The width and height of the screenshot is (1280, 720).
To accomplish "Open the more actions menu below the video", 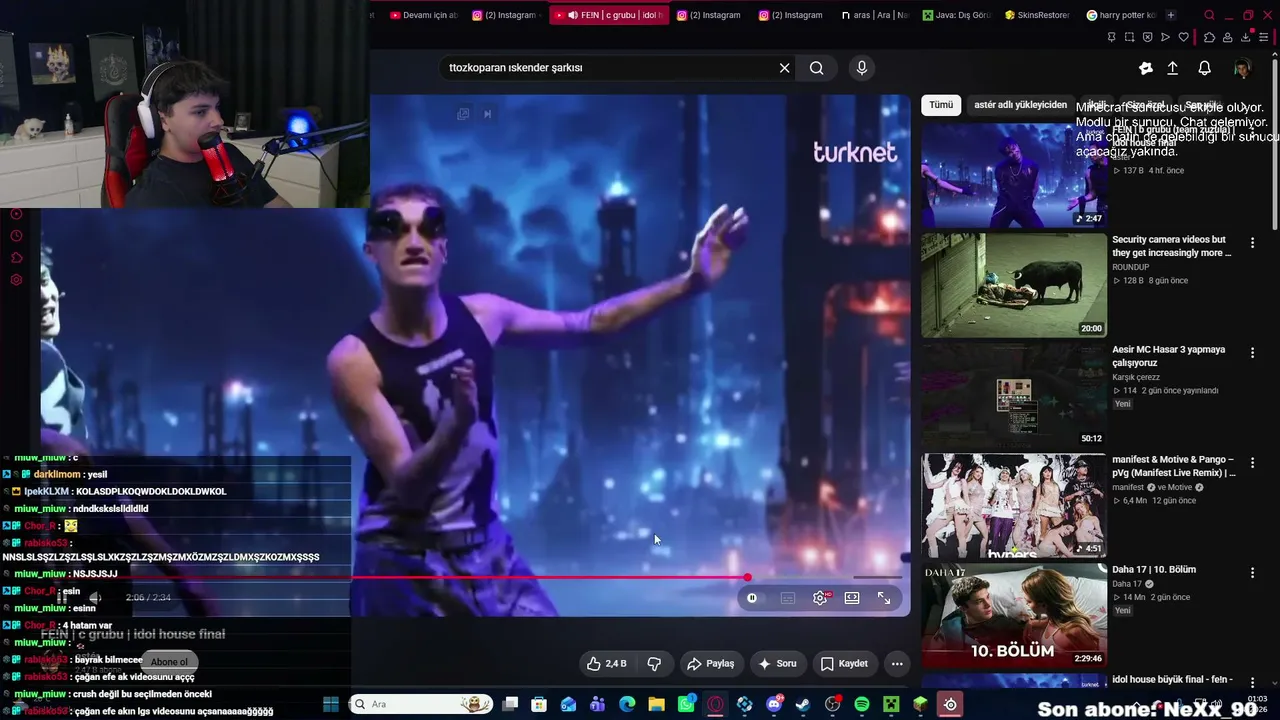I will 897,664.
